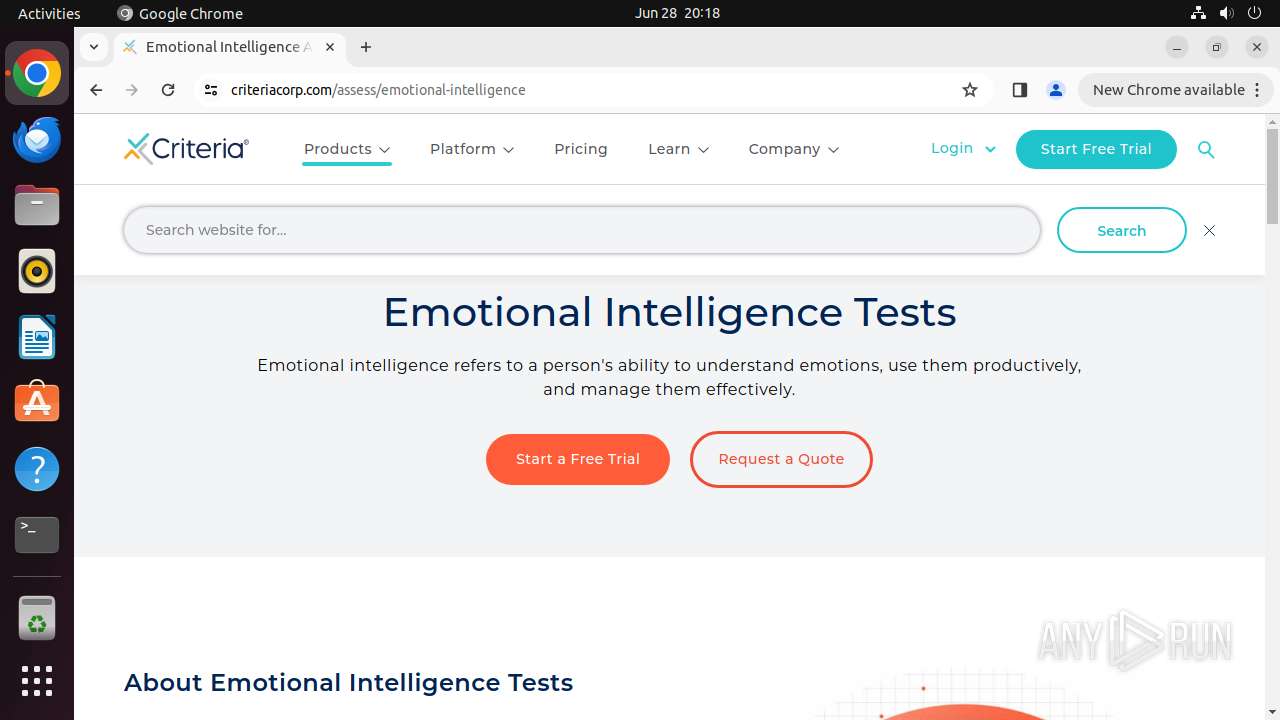Open Google Chrome app menu in top bar
This screenshot has width=1280, height=720.
[180, 13]
